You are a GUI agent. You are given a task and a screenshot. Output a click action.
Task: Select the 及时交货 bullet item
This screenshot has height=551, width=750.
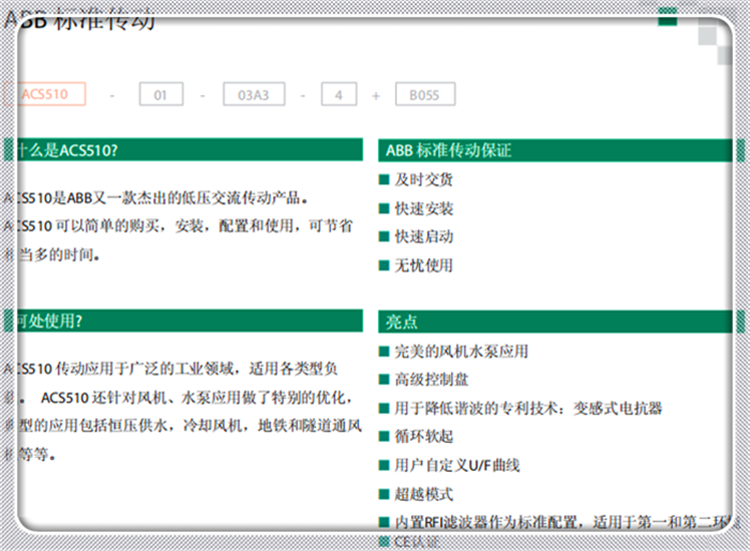(416, 180)
